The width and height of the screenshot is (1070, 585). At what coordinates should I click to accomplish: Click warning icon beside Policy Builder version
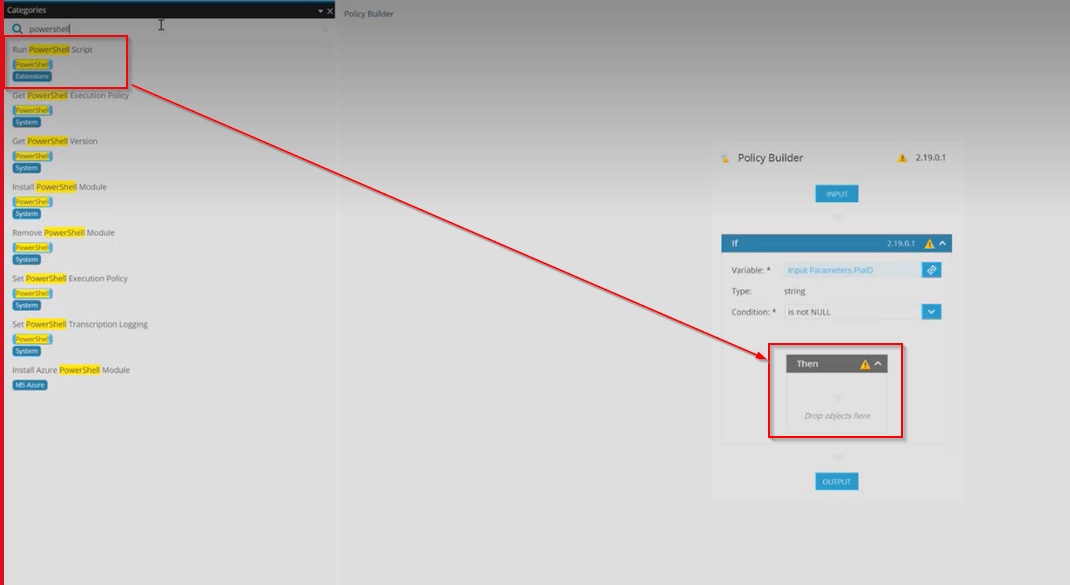(902, 158)
